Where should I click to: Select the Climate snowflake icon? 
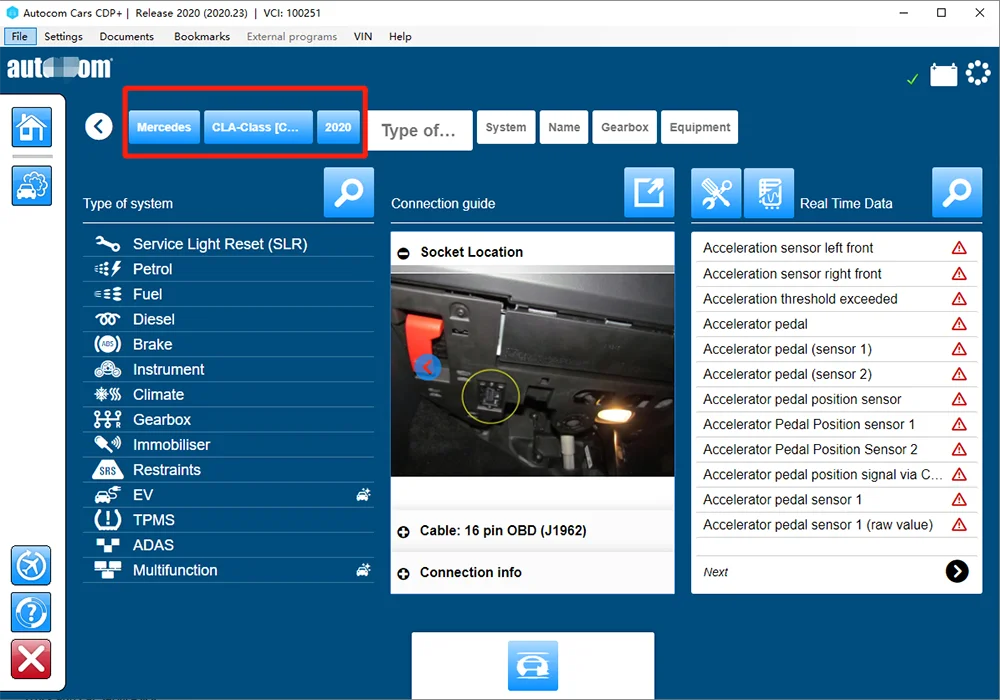(x=107, y=394)
